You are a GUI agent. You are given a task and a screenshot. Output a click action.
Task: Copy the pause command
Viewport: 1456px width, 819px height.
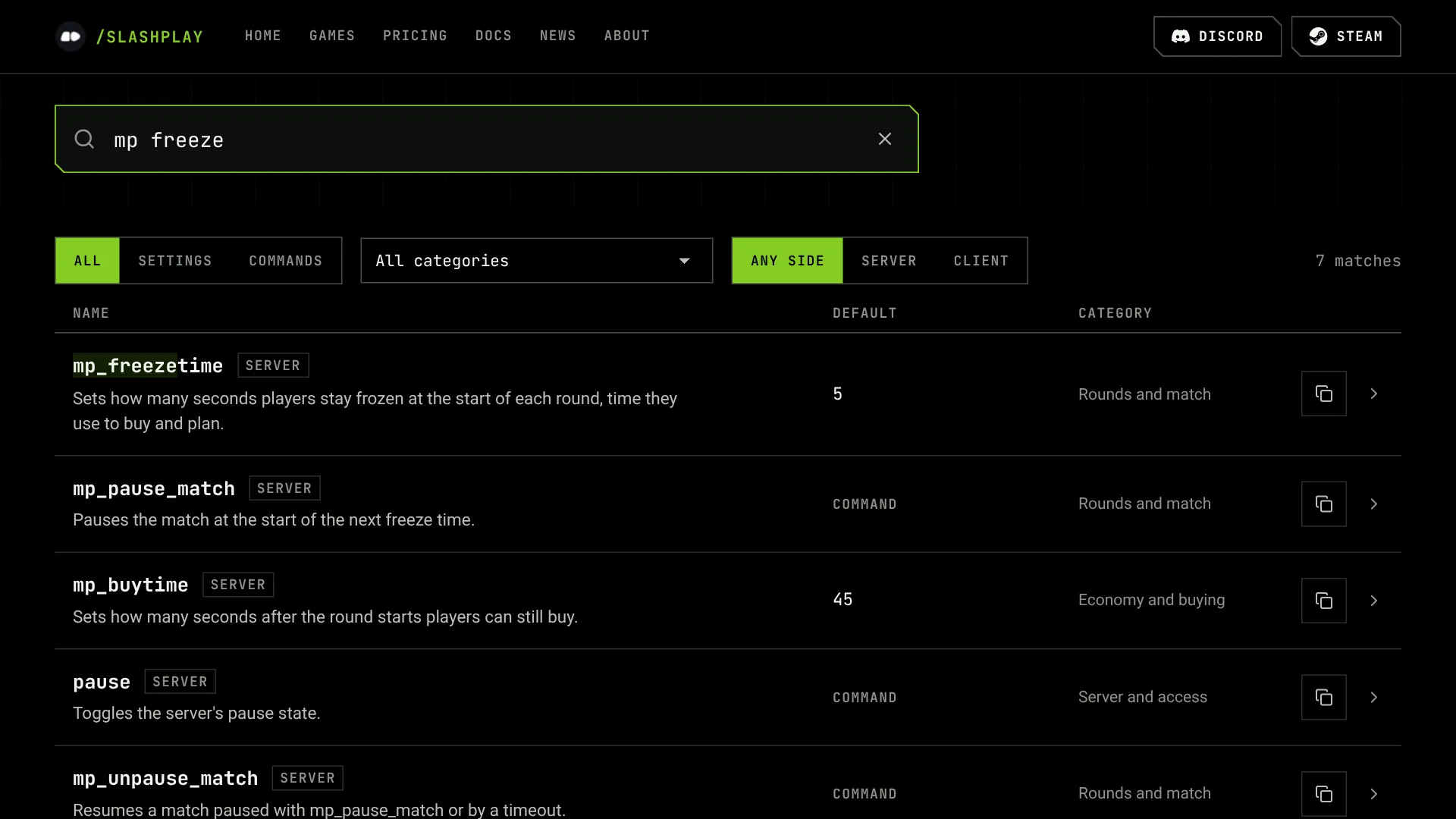click(1324, 697)
